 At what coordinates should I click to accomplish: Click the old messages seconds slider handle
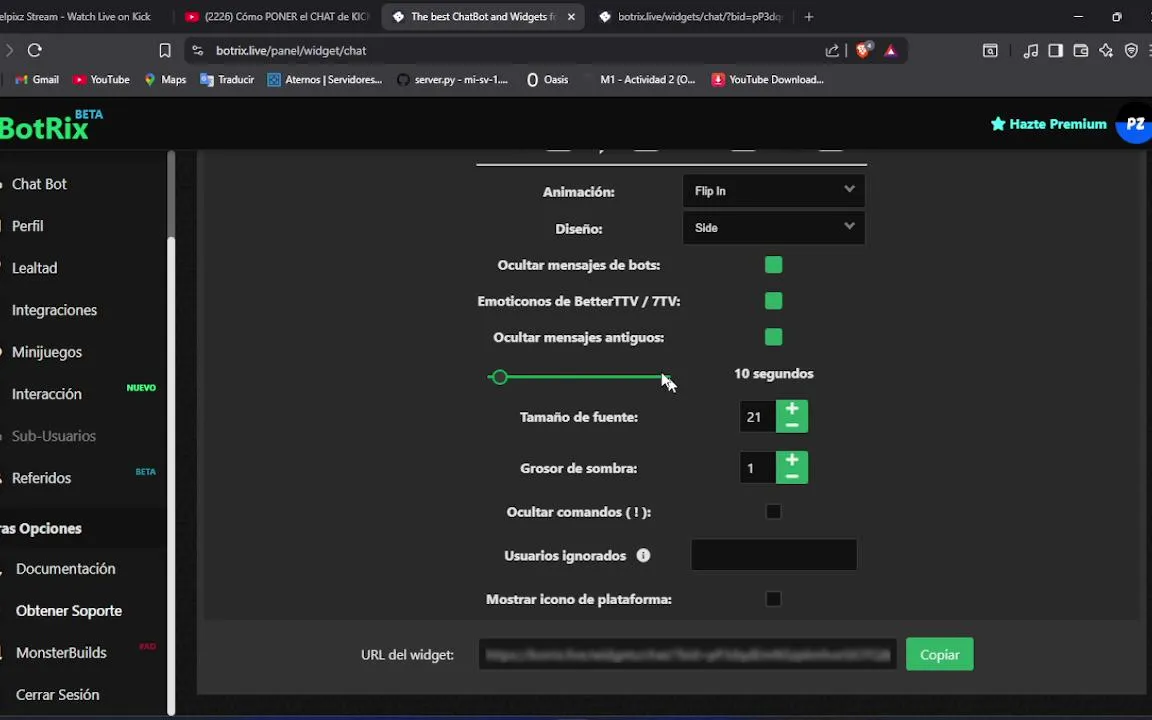pos(500,377)
